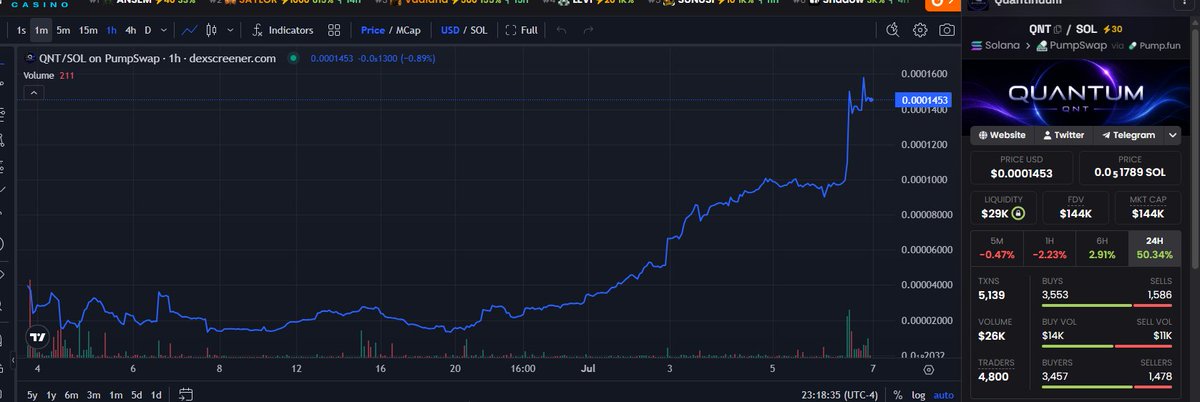Screen dimensions: 1200x402
Task: Toggle log scale mode
Action: tap(918, 394)
